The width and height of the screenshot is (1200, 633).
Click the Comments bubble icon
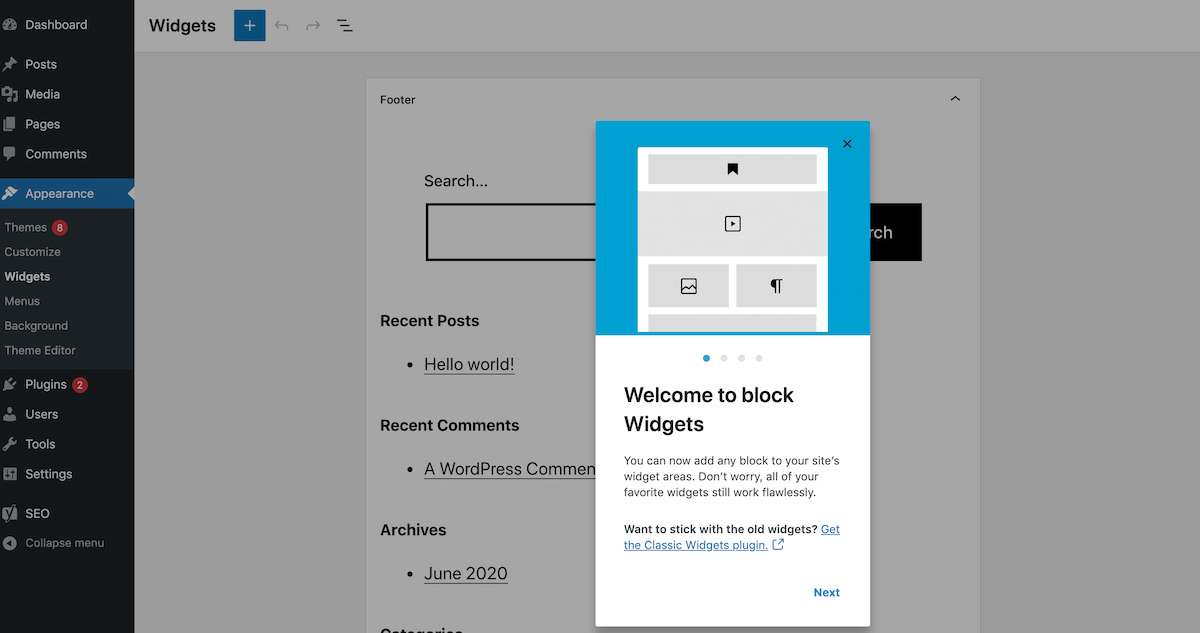pyautogui.click(x=10, y=154)
